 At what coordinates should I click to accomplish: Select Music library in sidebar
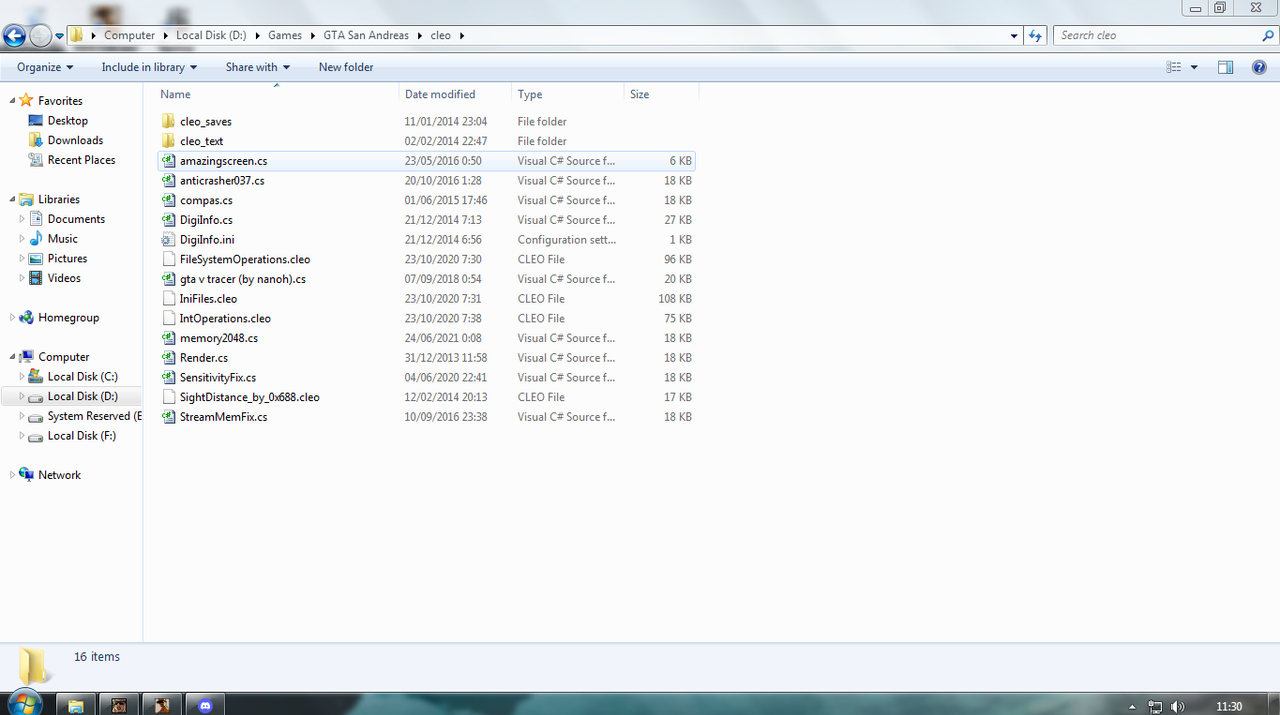[62, 239]
